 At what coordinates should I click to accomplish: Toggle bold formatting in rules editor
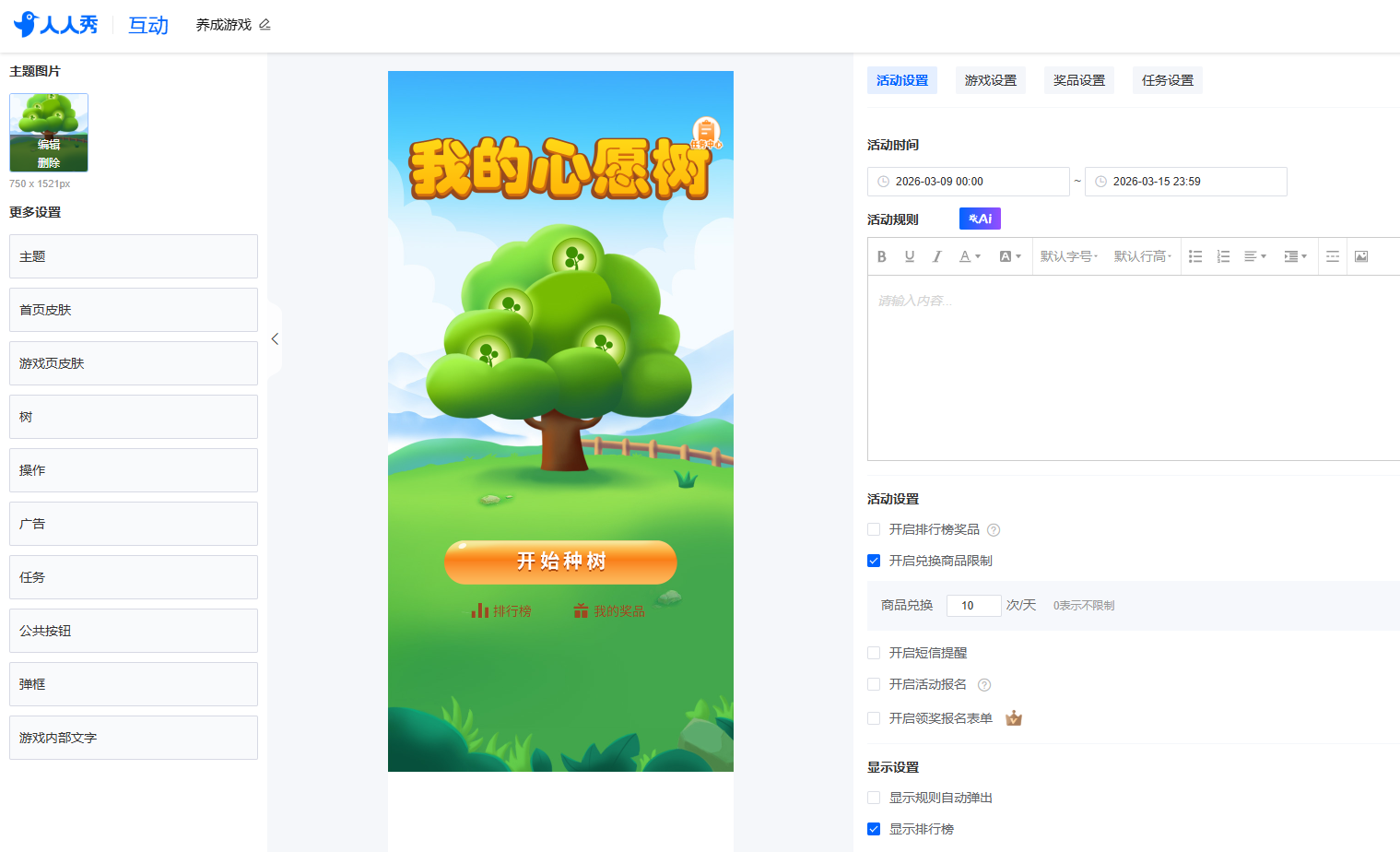pos(882,256)
